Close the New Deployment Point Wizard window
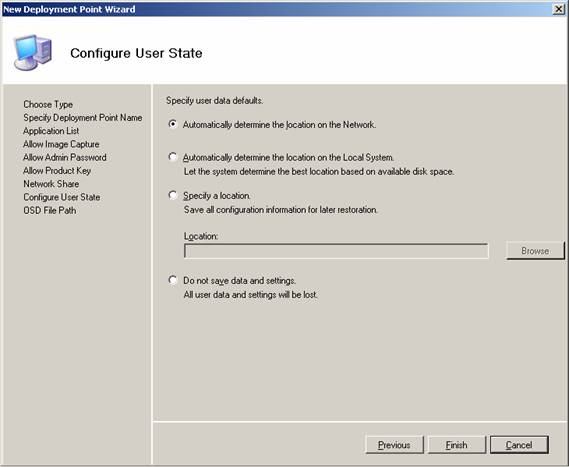Screen dimensions: 569x467 (x=558, y=9)
